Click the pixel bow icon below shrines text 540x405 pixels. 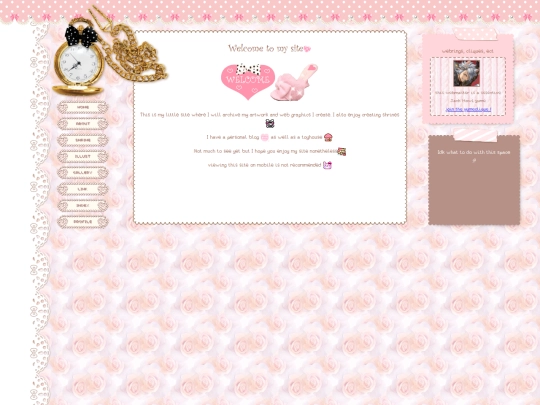[270, 123]
